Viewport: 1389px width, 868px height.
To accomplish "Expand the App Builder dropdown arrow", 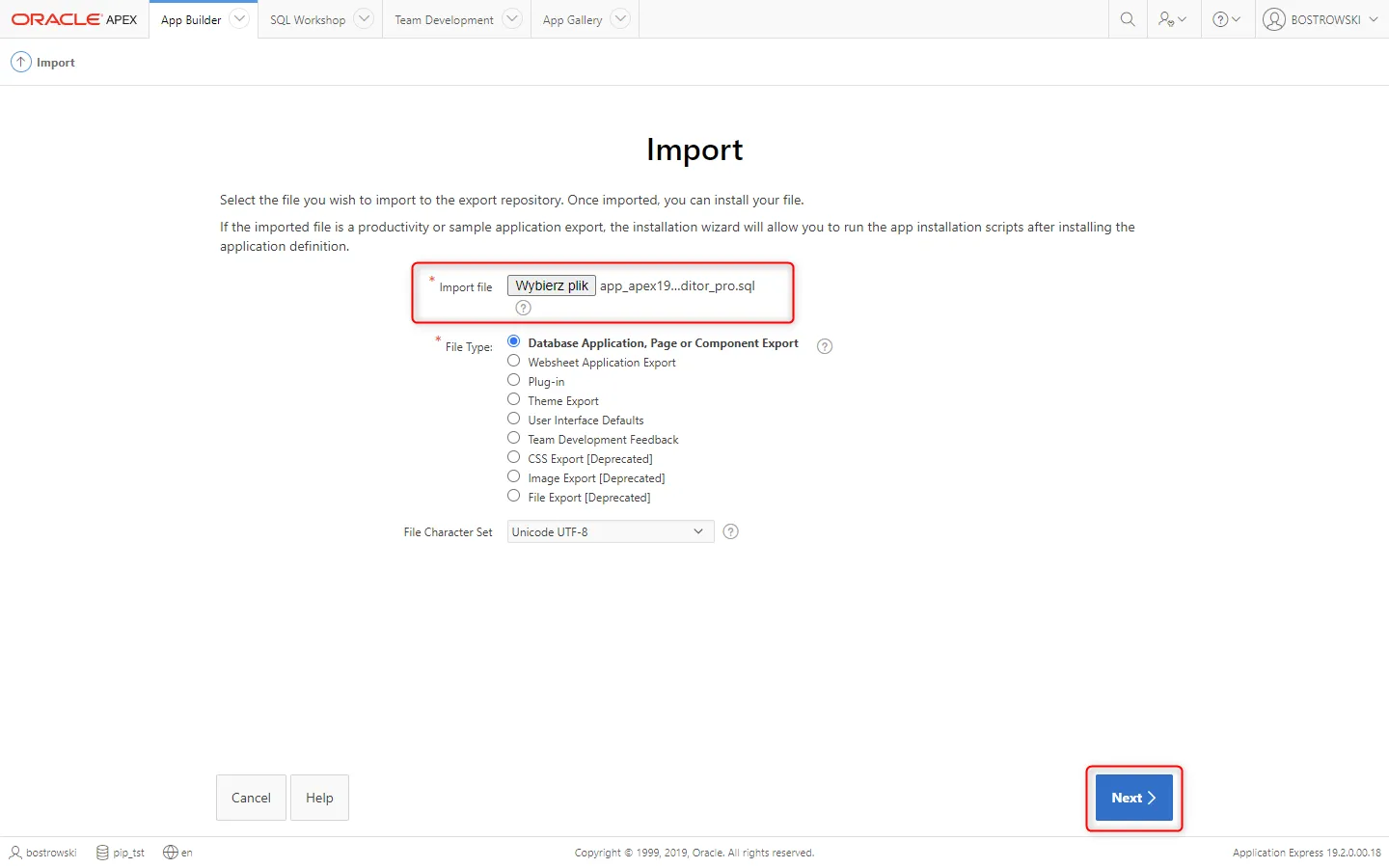I will [240, 18].
